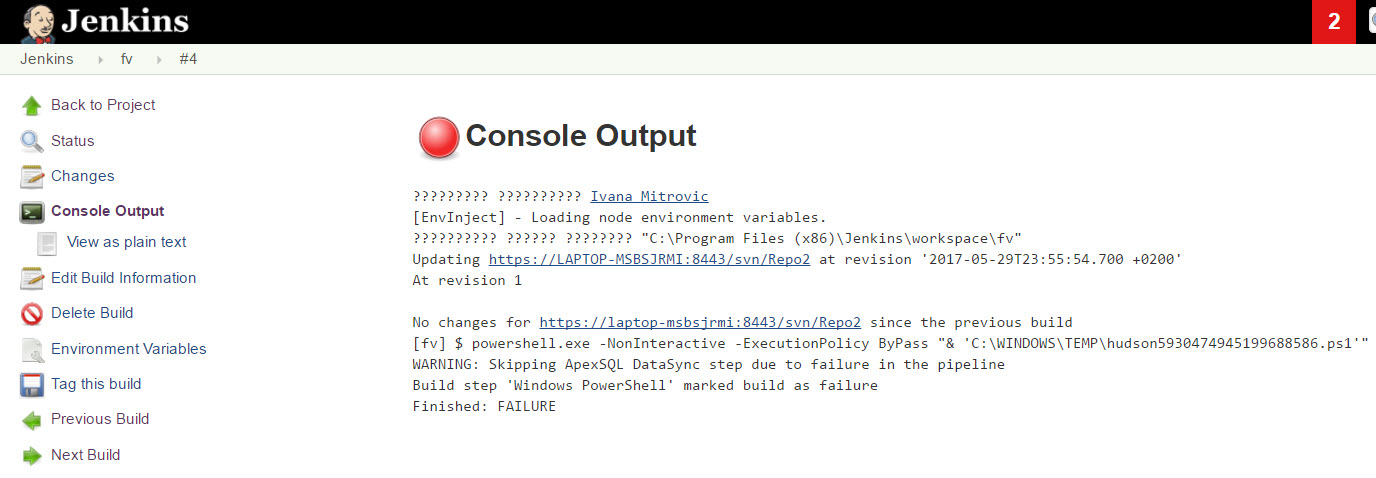1376x478 pixels.
Task: Click the green Next Build arrow icon
Action: tap(32, 456)
